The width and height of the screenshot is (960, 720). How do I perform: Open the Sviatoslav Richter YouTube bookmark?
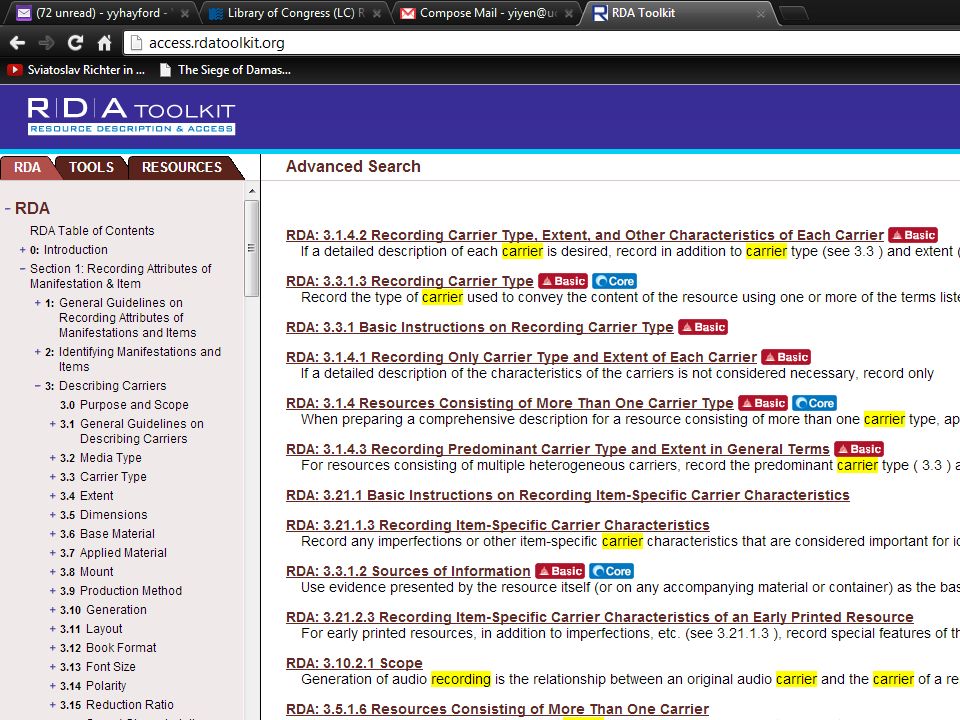pos(76,70)
